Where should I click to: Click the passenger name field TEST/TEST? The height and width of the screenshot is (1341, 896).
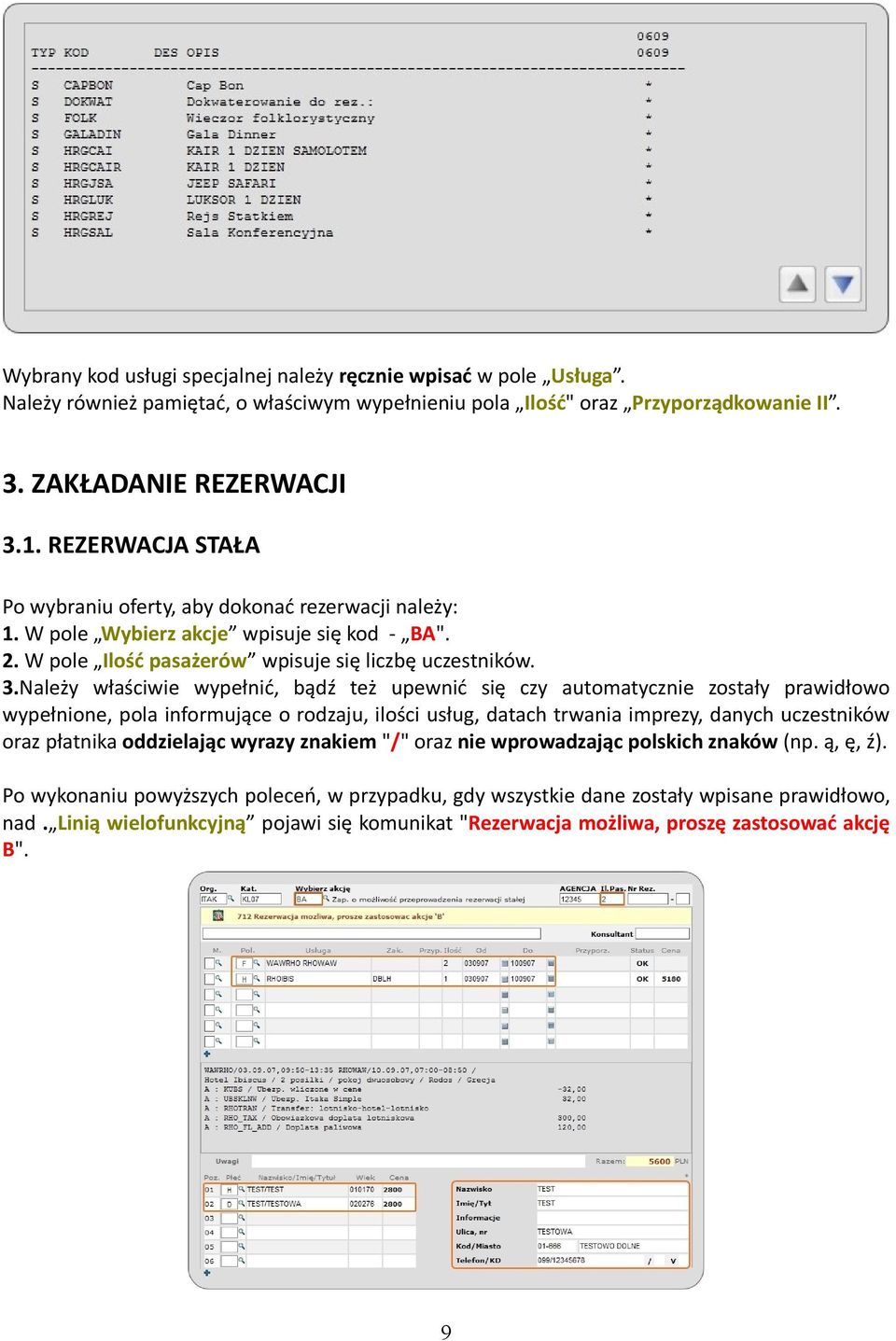click(x=296, y=1190)
